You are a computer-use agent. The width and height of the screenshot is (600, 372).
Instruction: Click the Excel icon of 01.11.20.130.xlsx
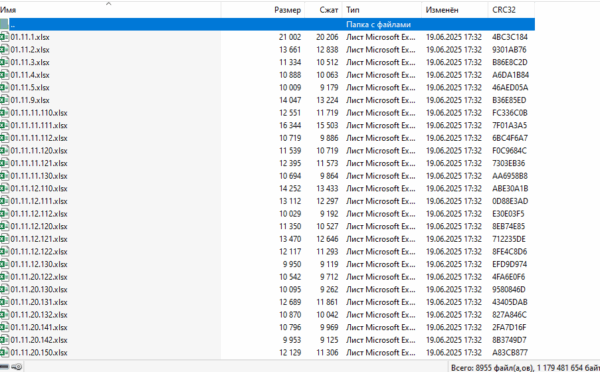click(4, 290)
